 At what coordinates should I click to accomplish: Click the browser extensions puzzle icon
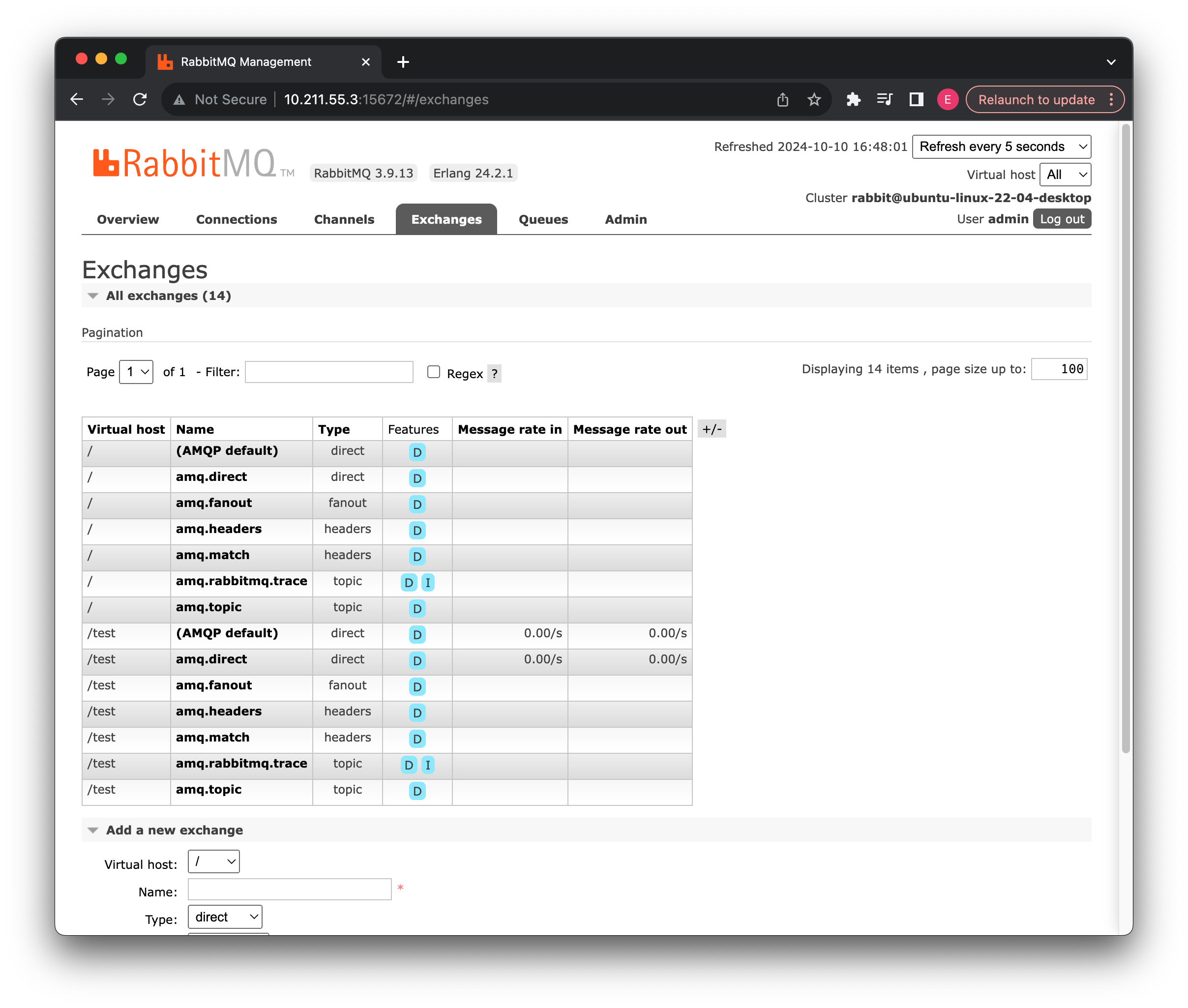853,99
